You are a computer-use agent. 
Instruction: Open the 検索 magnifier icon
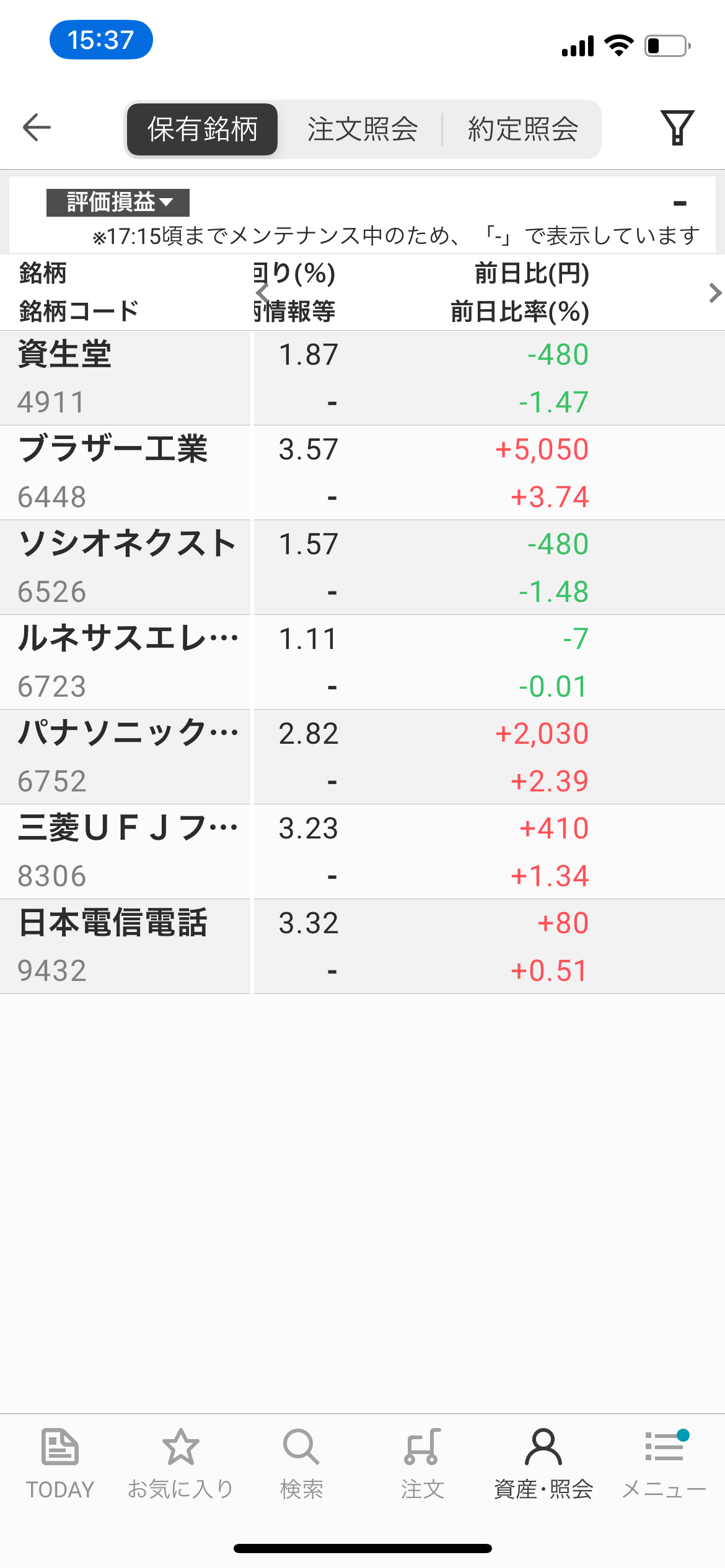301,1447
